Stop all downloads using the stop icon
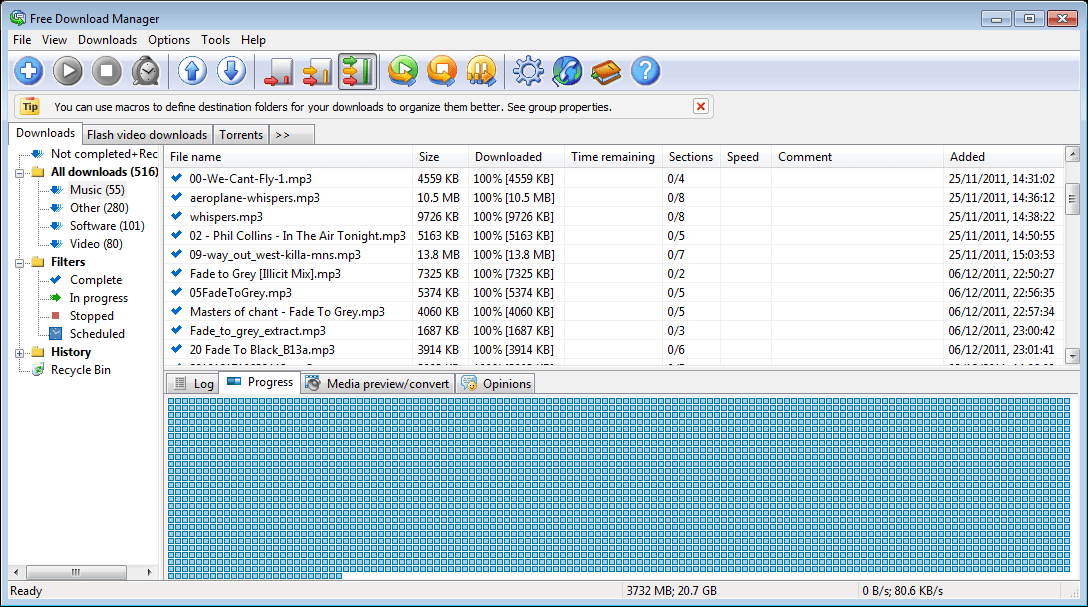The height and width of the screenshot is (607, 1088). tap(107, 70)
